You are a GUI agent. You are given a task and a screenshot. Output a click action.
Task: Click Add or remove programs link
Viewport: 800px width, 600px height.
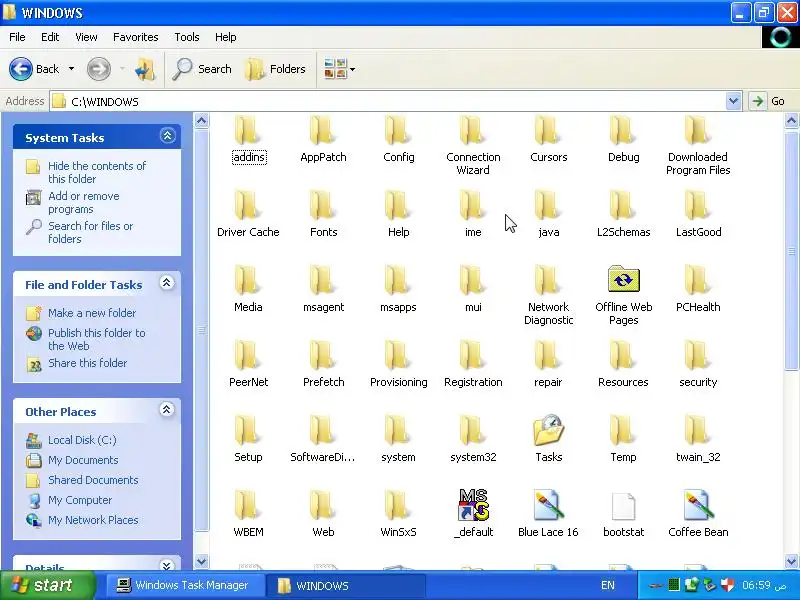[x=84, y=203]
